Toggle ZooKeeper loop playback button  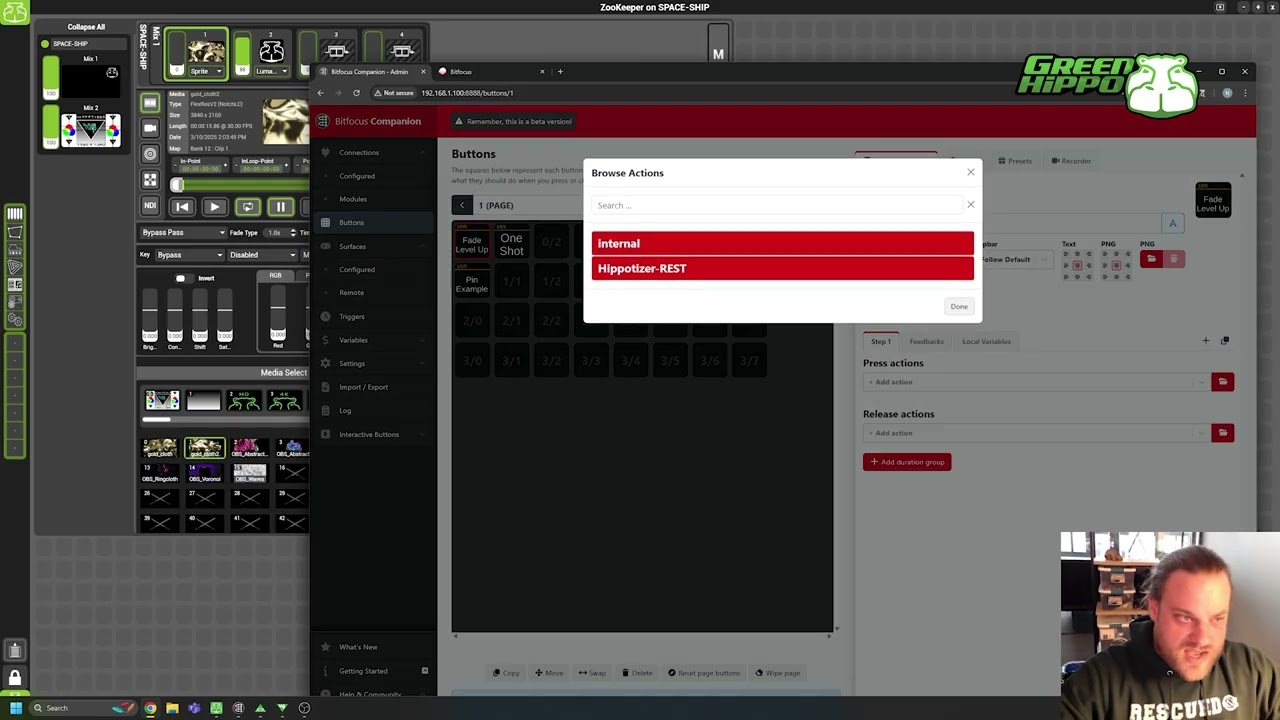pos(247,207)
